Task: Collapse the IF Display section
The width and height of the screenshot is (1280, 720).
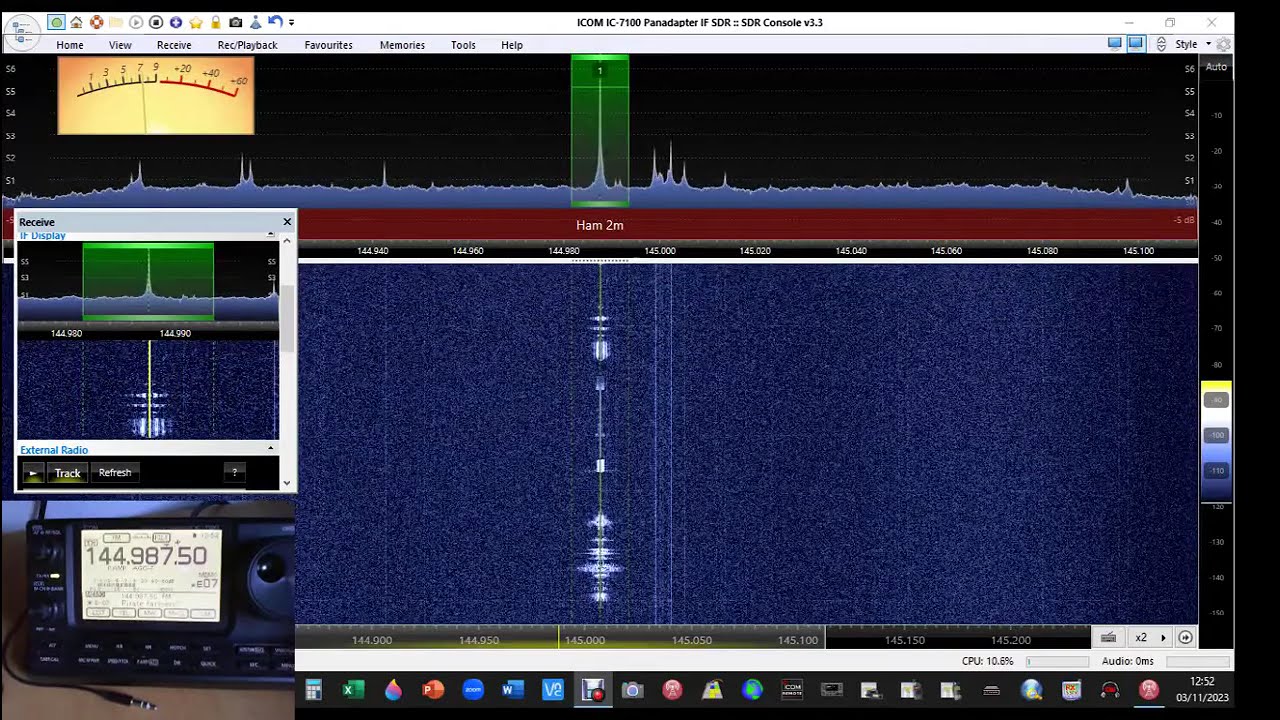Action: pyautogui.click(x=271, y=235)
